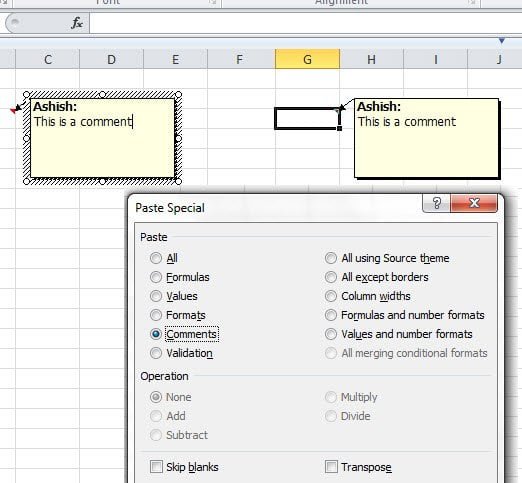Screen dimensions: 522x483
Task: Click the comment text being edited
Action: [x=83, y=122]
